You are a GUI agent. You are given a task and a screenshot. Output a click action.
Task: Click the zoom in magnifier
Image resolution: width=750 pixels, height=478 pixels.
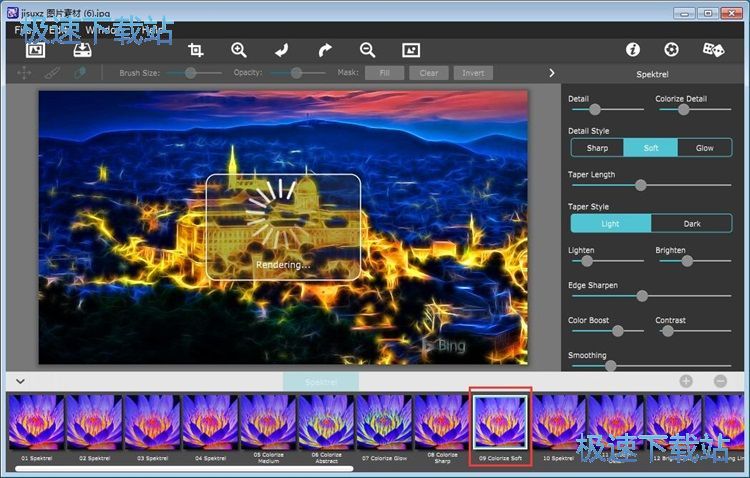click(x=239, y=50)
